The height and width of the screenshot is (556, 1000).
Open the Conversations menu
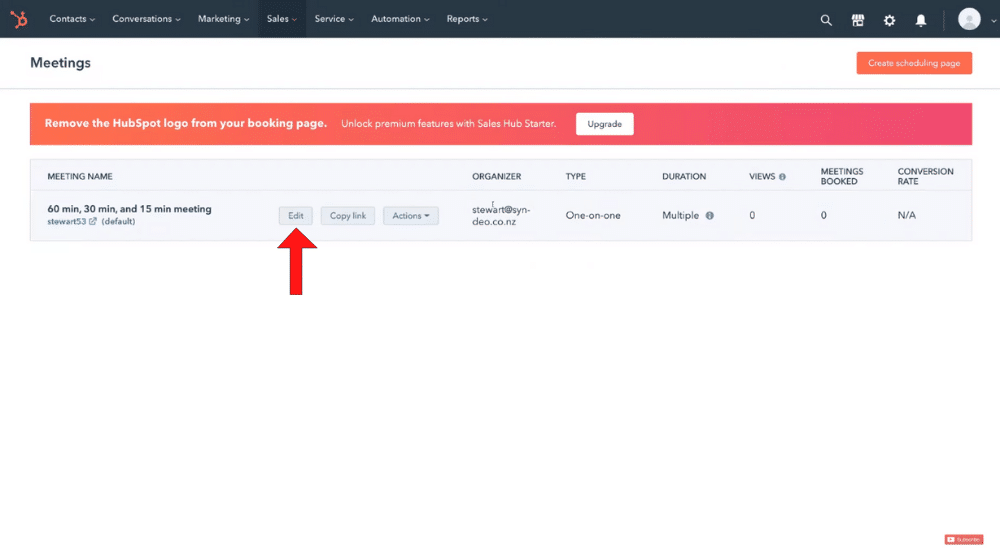146,19
